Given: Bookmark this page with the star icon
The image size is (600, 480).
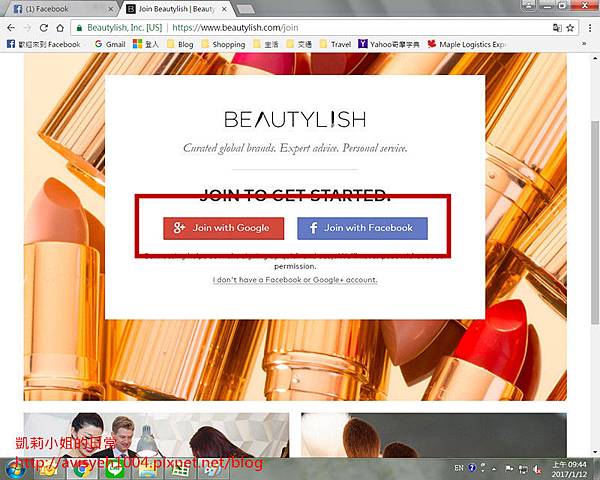Looking at the screenshot, I should pyautogui.click(x=570, y=28).
